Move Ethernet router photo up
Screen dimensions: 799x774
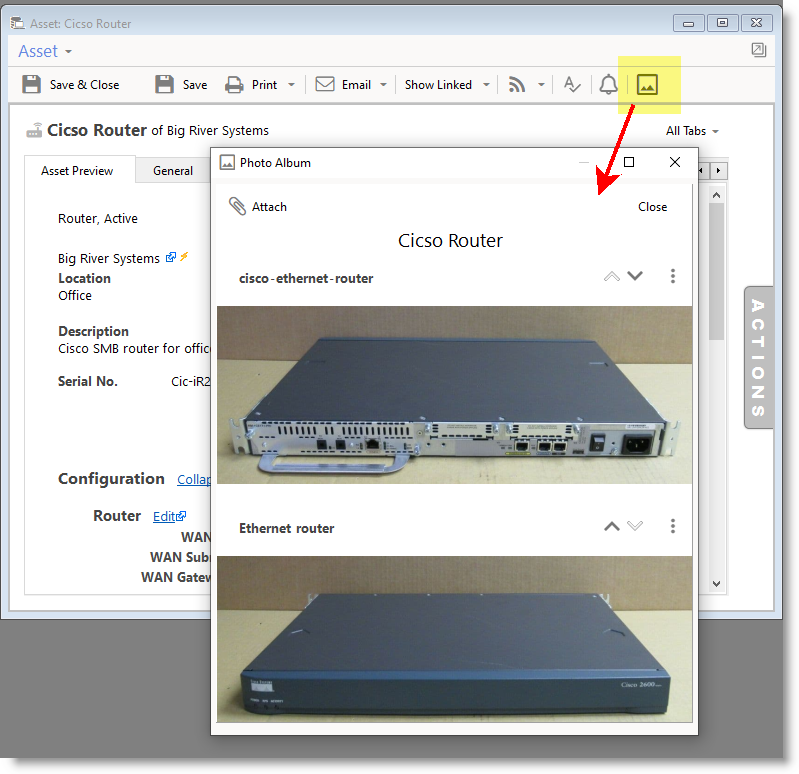coord(611,527)
